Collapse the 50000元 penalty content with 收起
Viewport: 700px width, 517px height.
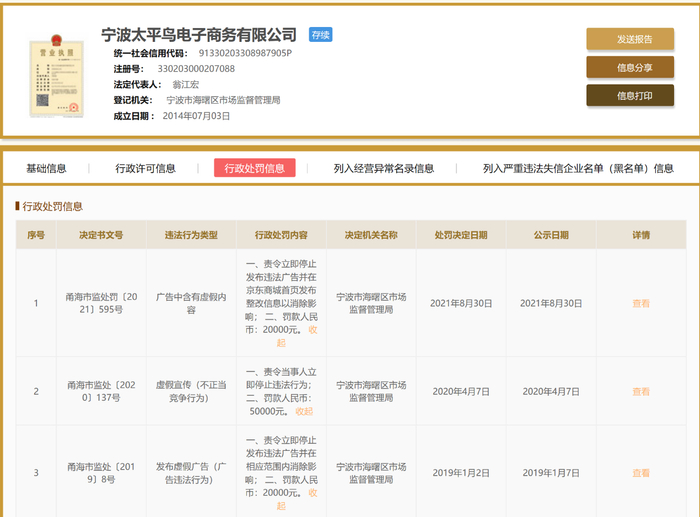point(303,411)
